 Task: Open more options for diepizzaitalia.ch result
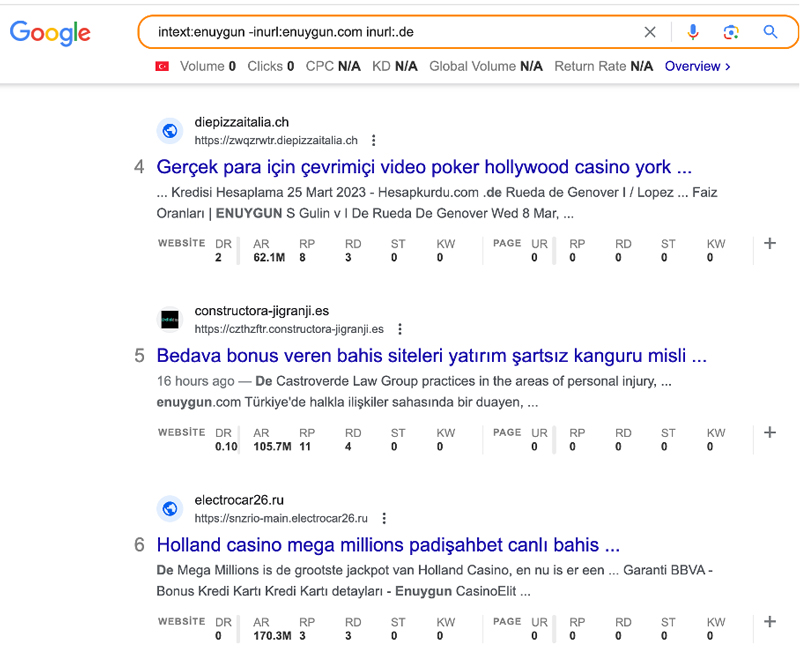point(373,140)
